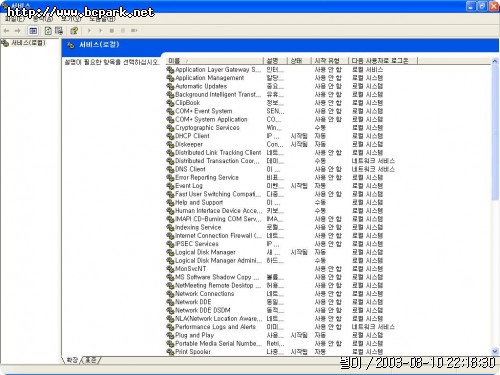Click gear icon beside Print Spooler
Screen dimensions: 500x375
(x=170, y=352)
